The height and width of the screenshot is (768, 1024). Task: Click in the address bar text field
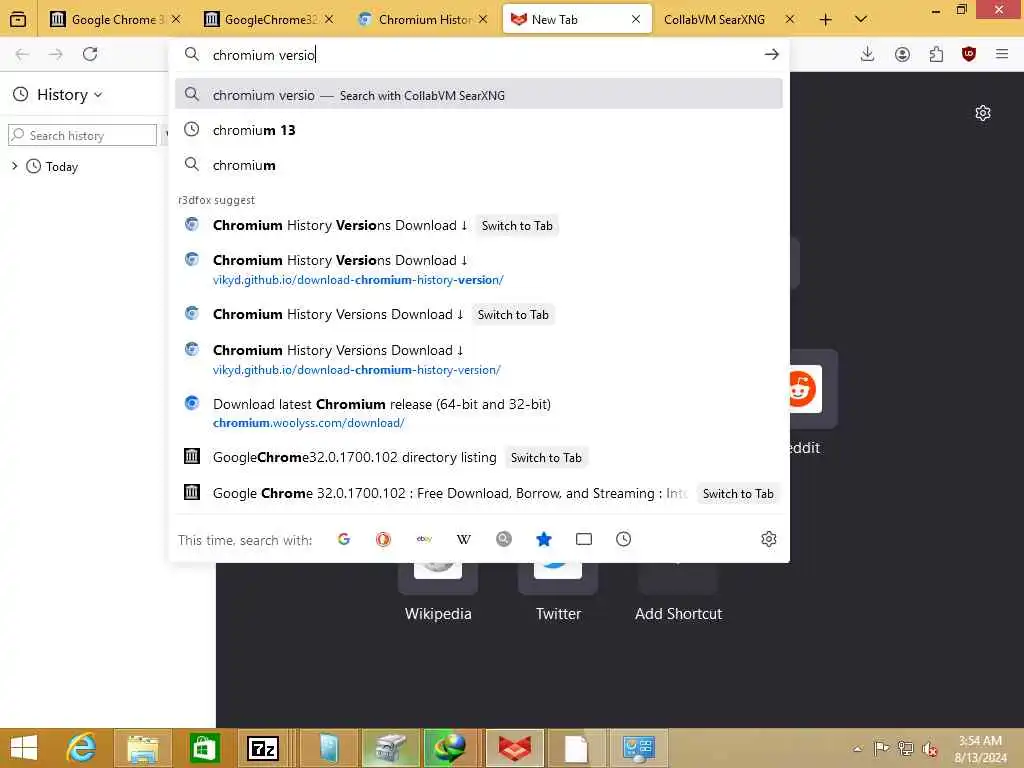(483, 55)
